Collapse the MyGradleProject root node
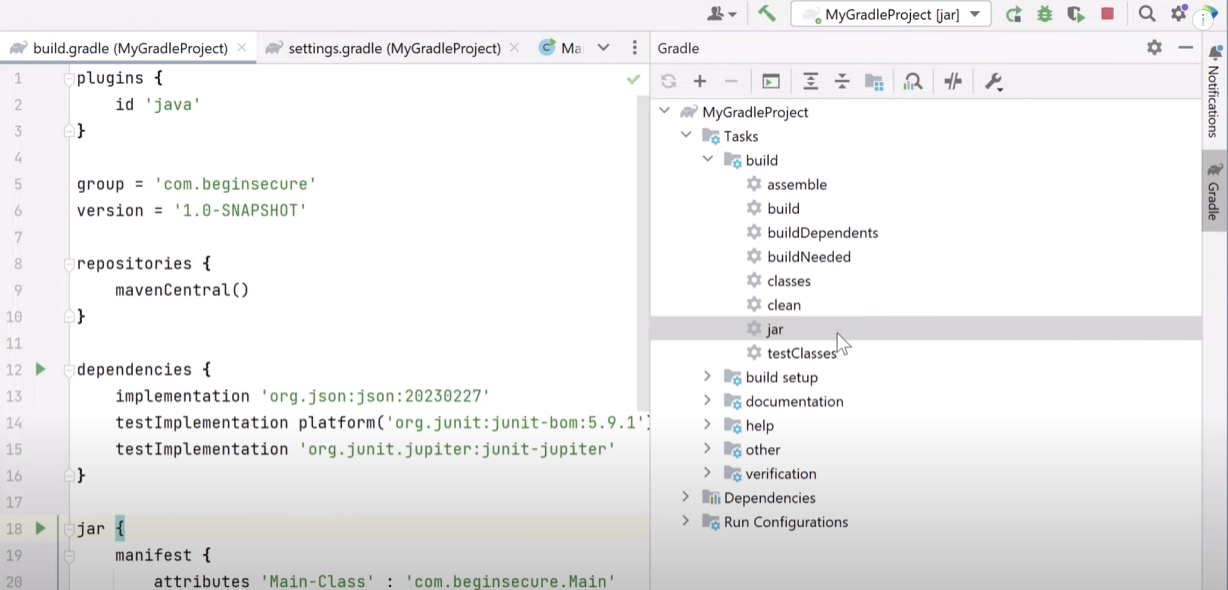 (664, 112)
